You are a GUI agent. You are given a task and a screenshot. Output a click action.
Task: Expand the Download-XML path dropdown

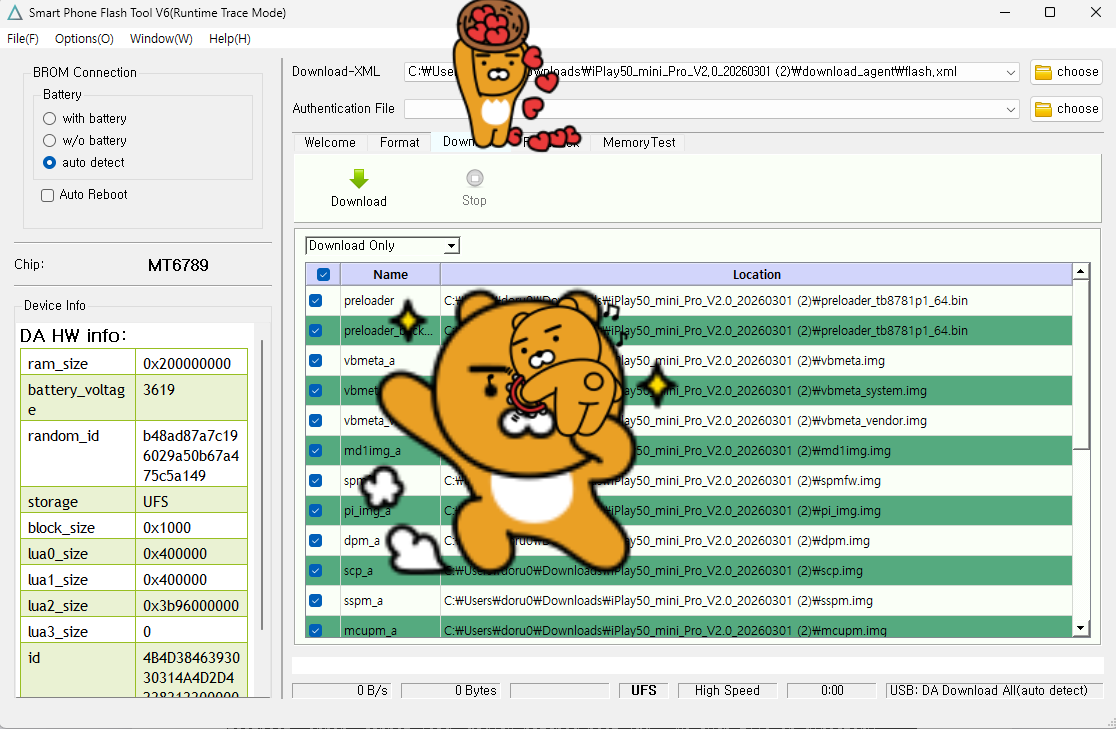coord(1011,72)
